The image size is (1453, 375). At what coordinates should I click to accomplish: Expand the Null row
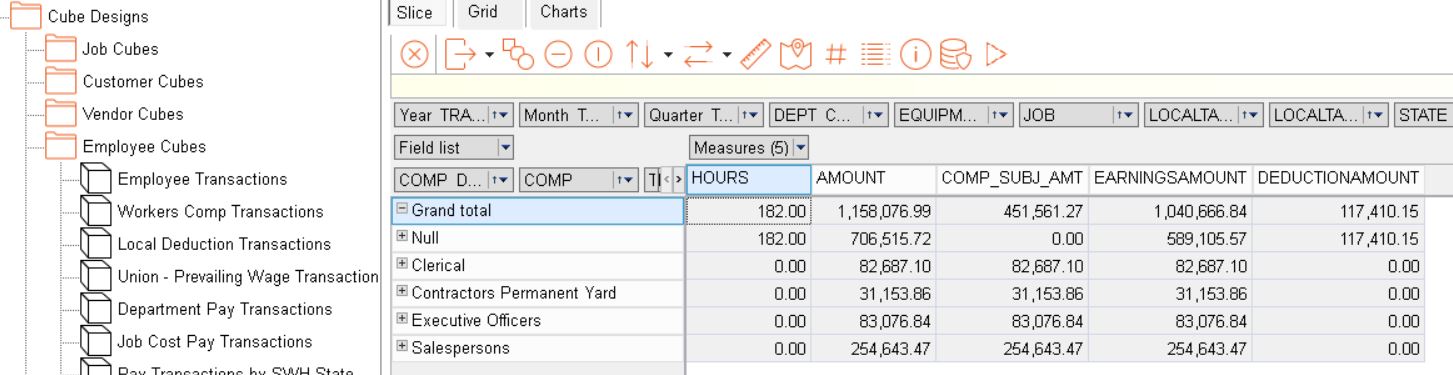point(402,238)
